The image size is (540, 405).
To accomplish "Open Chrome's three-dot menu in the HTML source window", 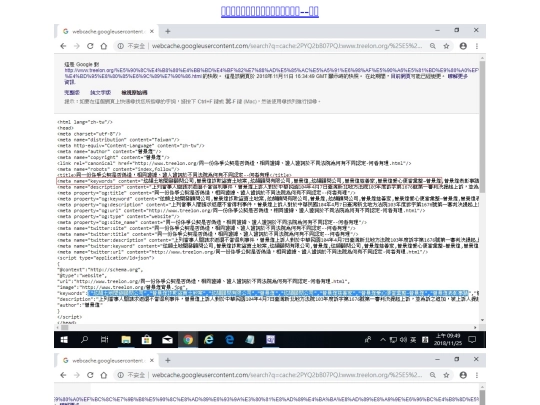I will click(477, 46).
